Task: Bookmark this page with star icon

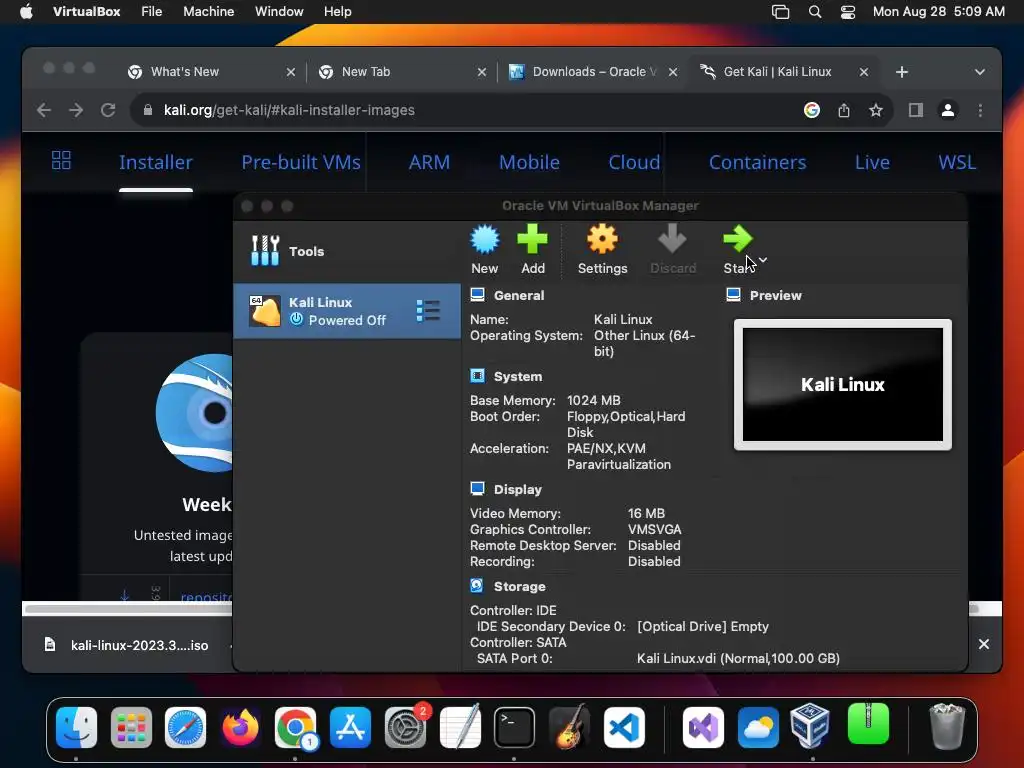Action: click(x=876, y=110)
